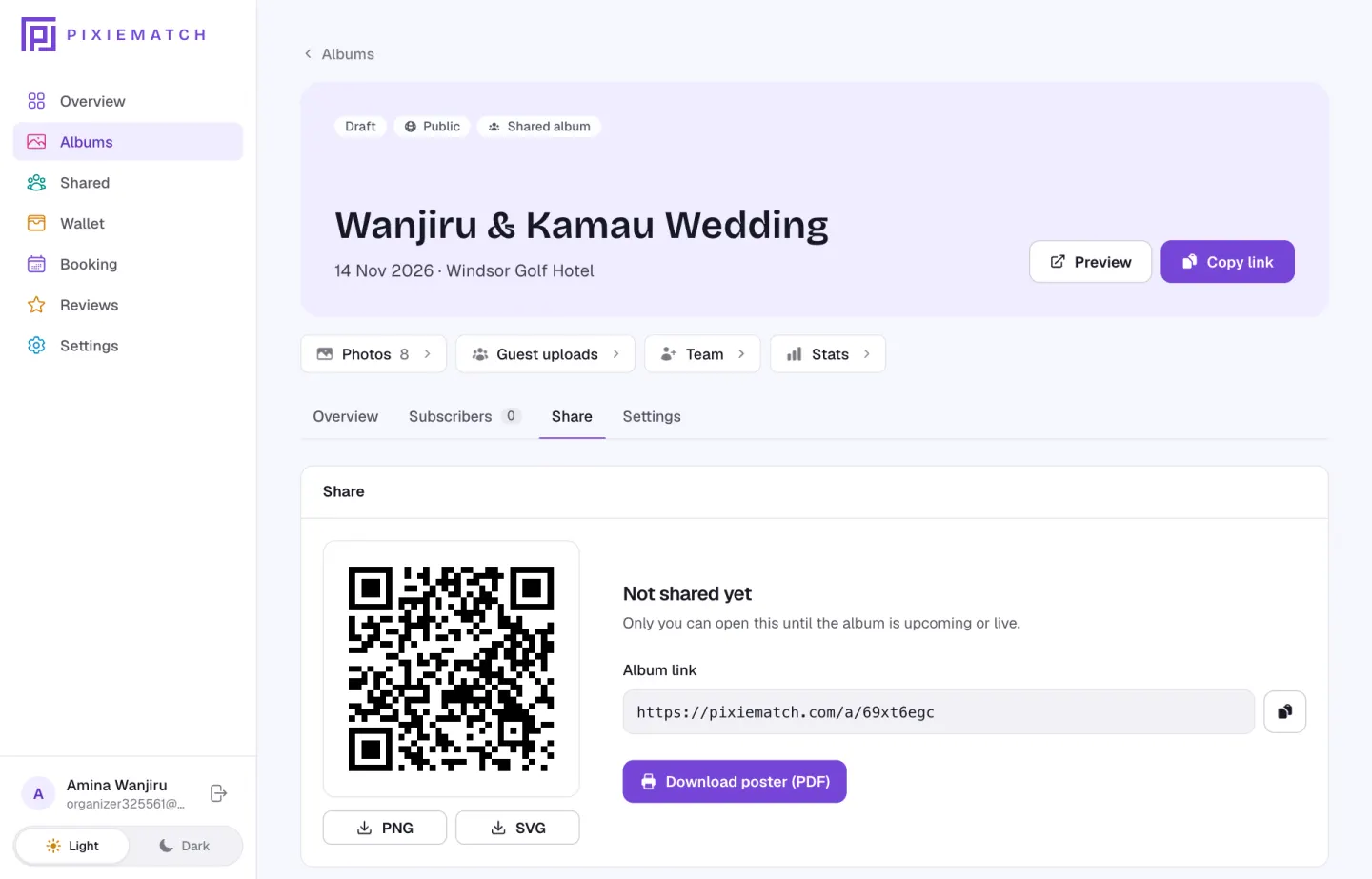Open the Team section
The width and height of the screenshot is (1372, 879).
click(702, 354)
